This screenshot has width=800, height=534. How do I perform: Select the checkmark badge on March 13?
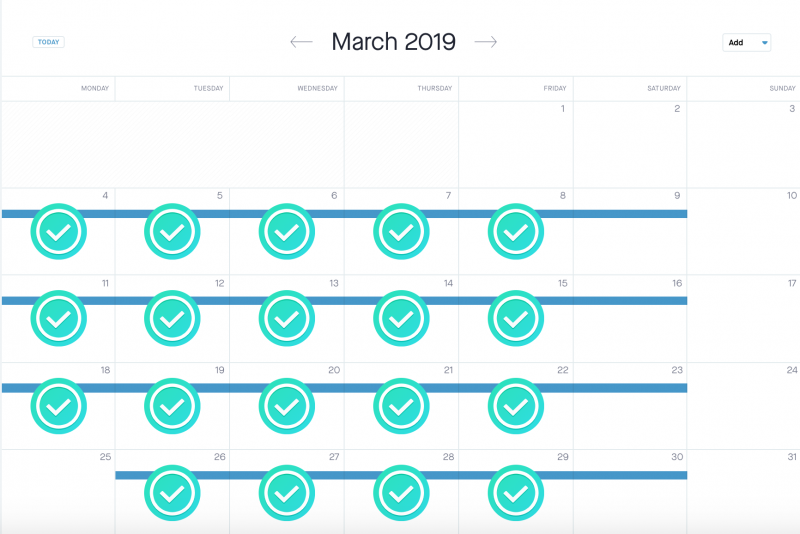(x=287, y=319)
